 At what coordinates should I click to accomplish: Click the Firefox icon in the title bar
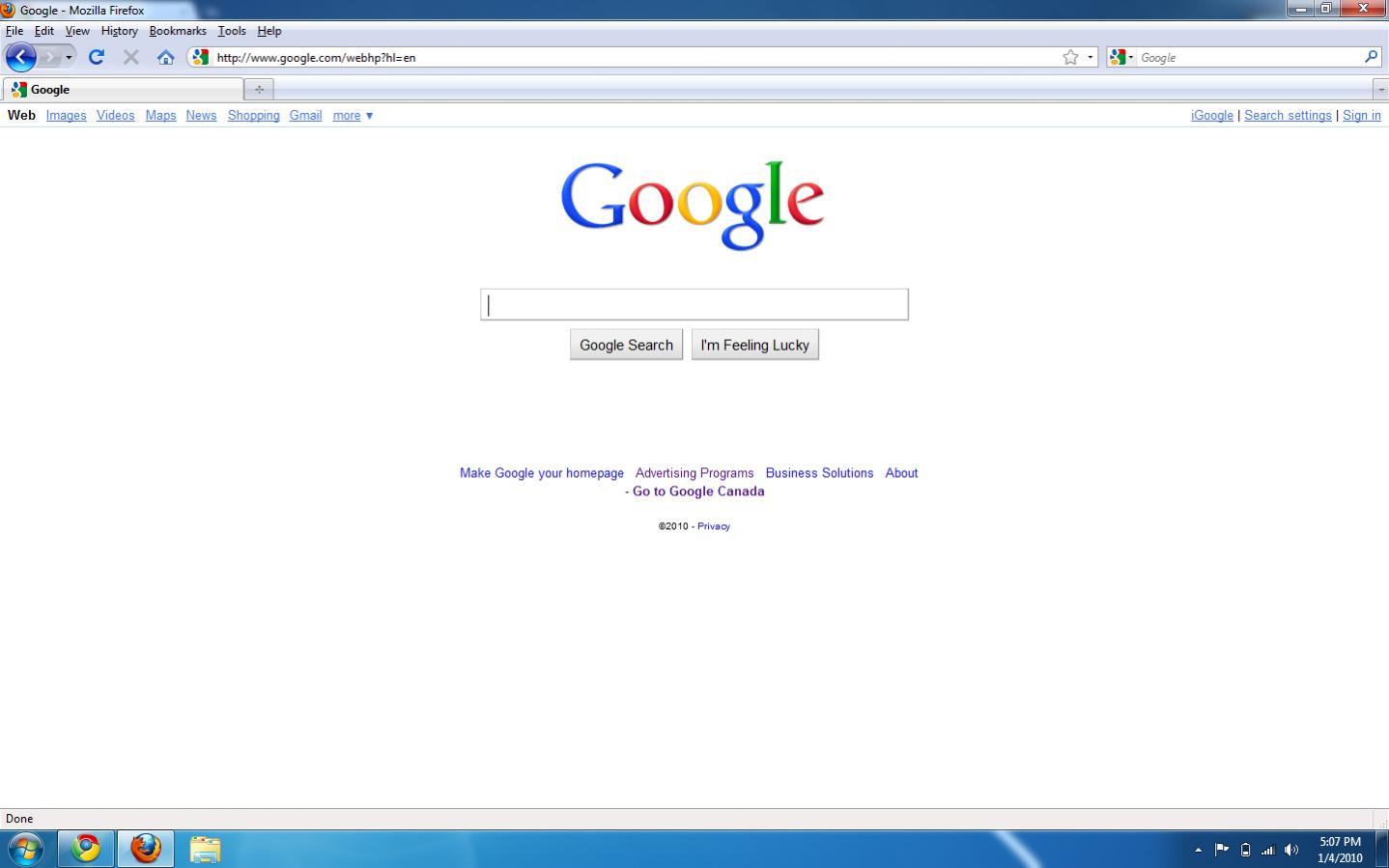8,10
